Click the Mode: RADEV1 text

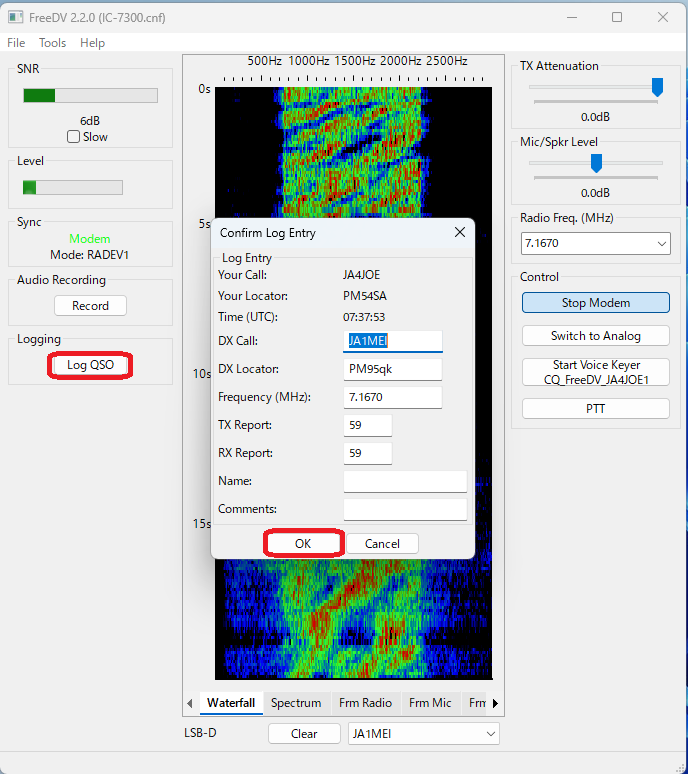[89, 255]
